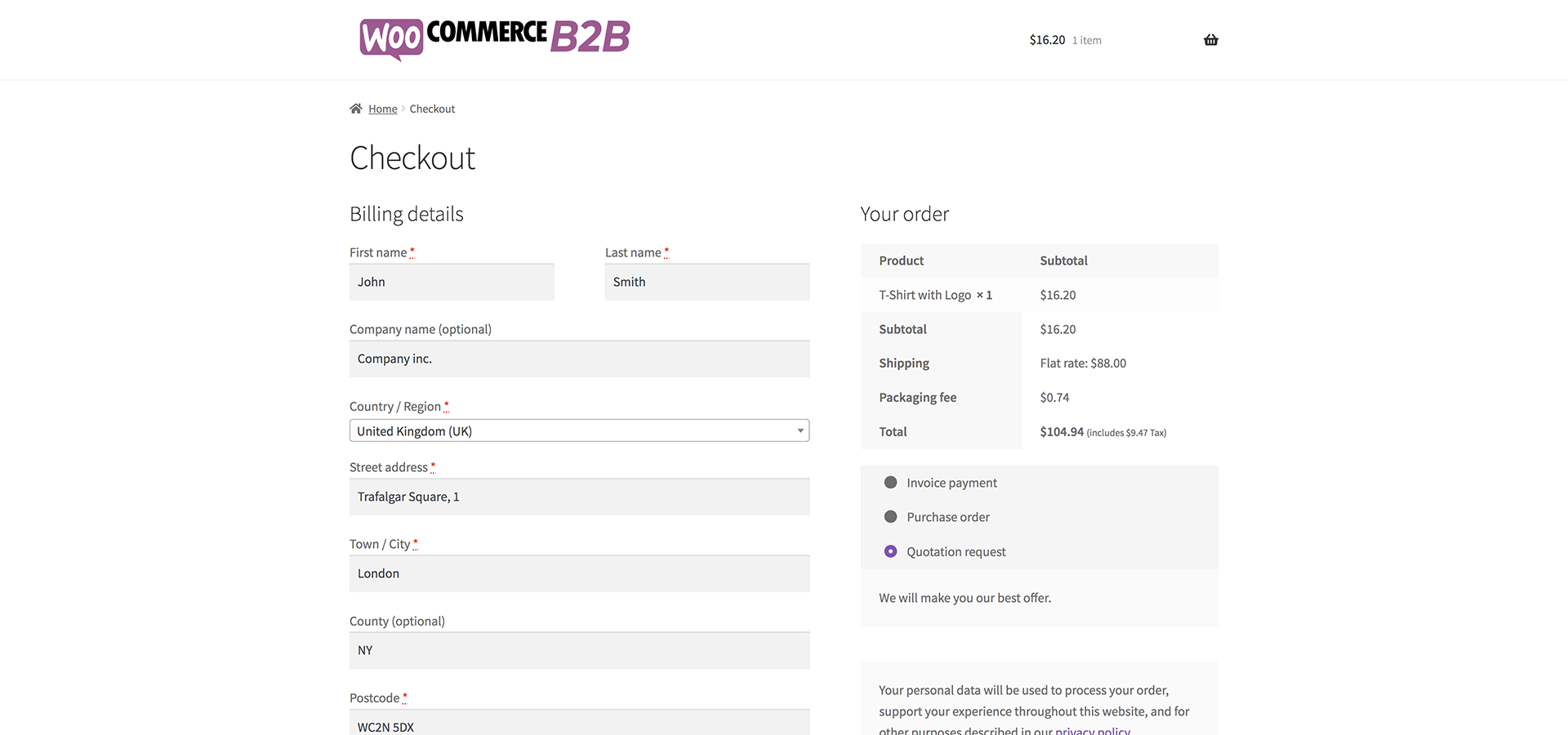Click the First name field
Image resolution: width=1568 pixels, height=735 pixels.
[452, 283]
